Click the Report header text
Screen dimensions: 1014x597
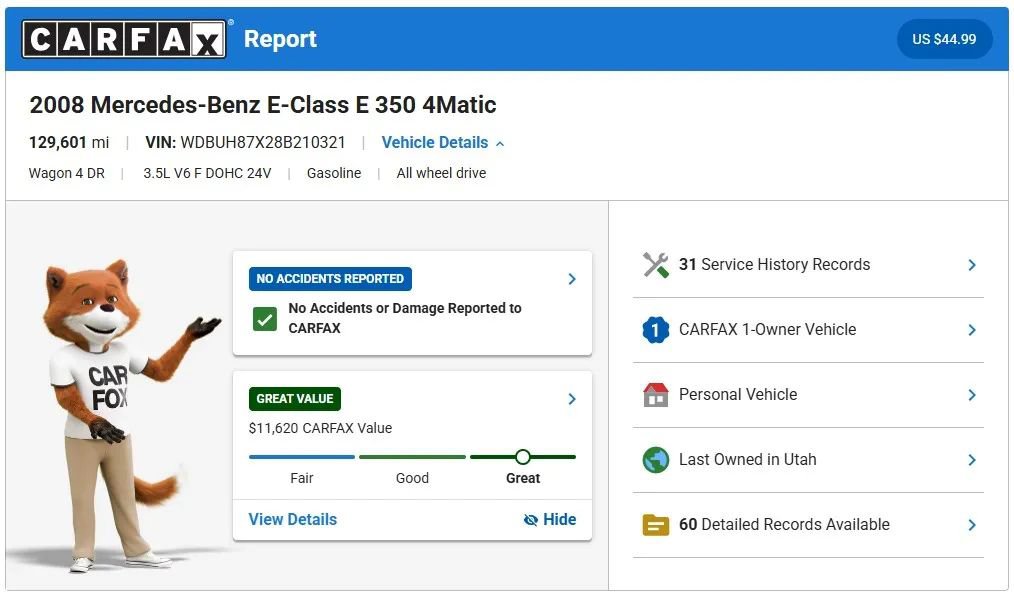(280, 39)
